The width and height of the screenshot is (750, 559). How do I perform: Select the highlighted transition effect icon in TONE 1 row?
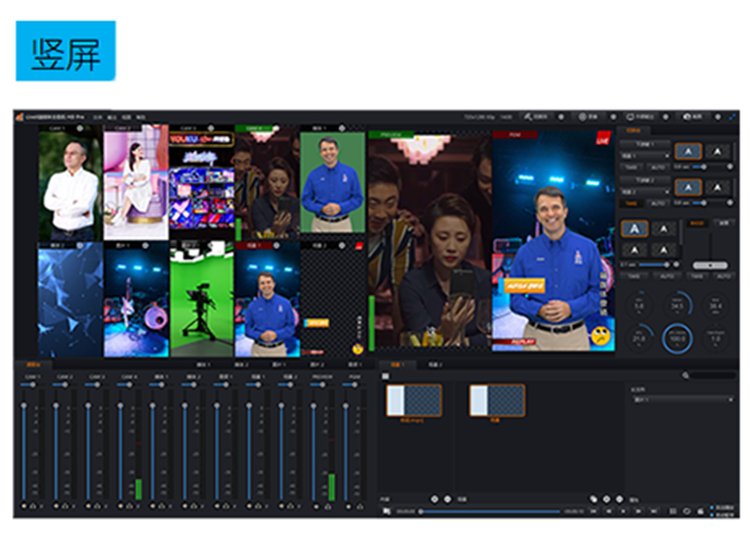(689, 151)
